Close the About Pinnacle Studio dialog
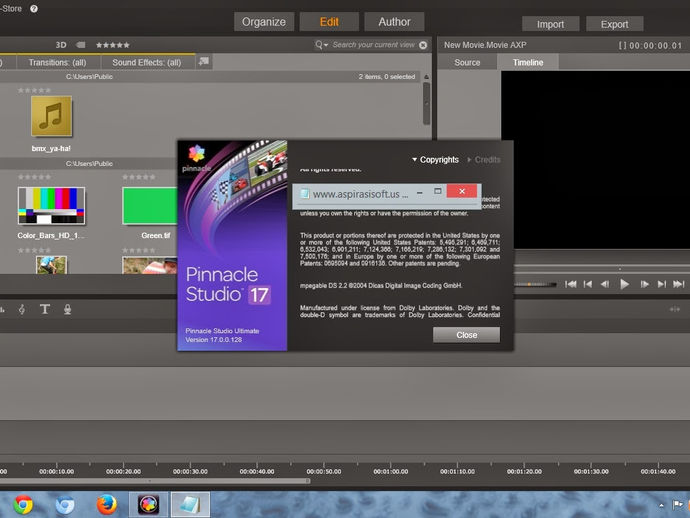This screenshot has width=690, height=518. [466, 335]
